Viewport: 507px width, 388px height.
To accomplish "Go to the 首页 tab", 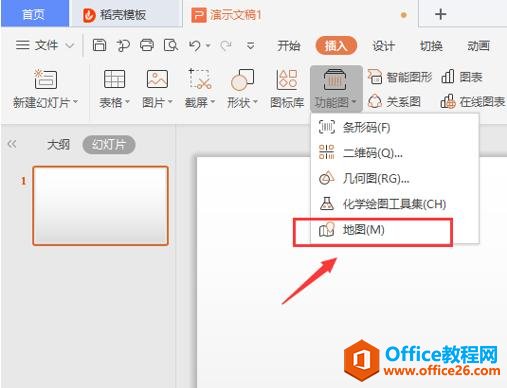I will tap(34, 14).
